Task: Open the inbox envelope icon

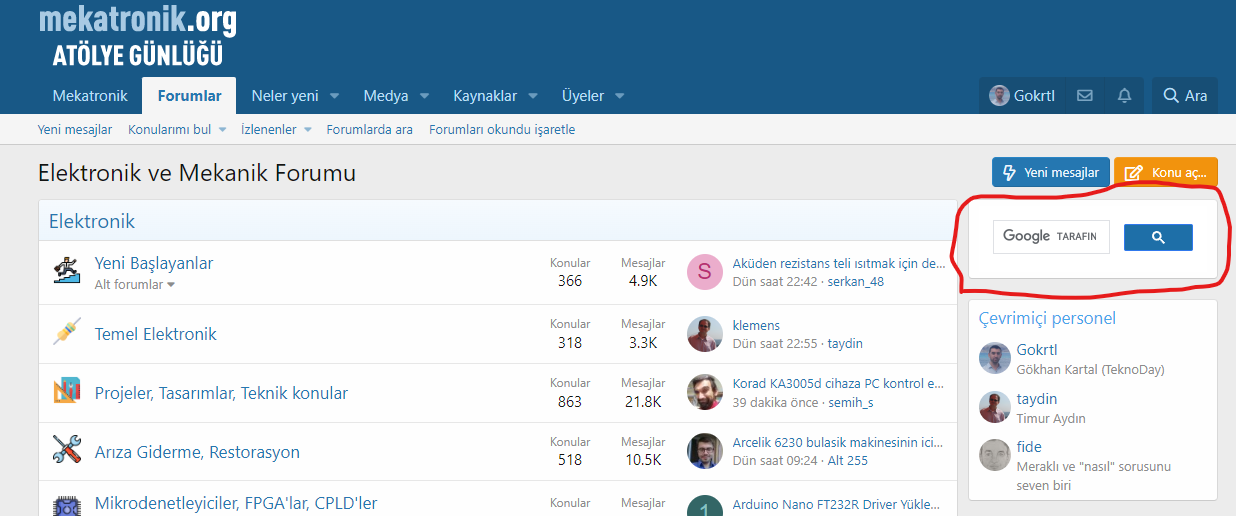Action: tap(1084, 96)
